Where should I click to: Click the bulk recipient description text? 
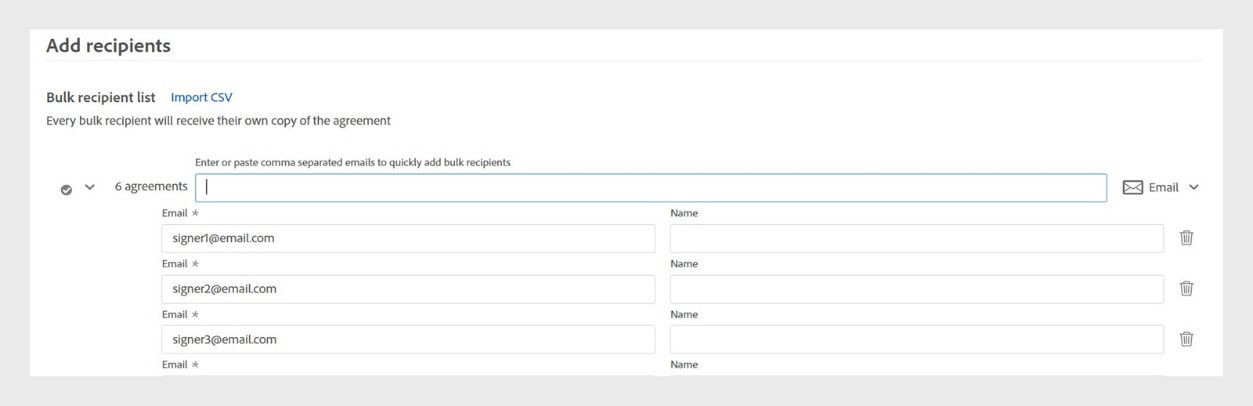[218, 121]
